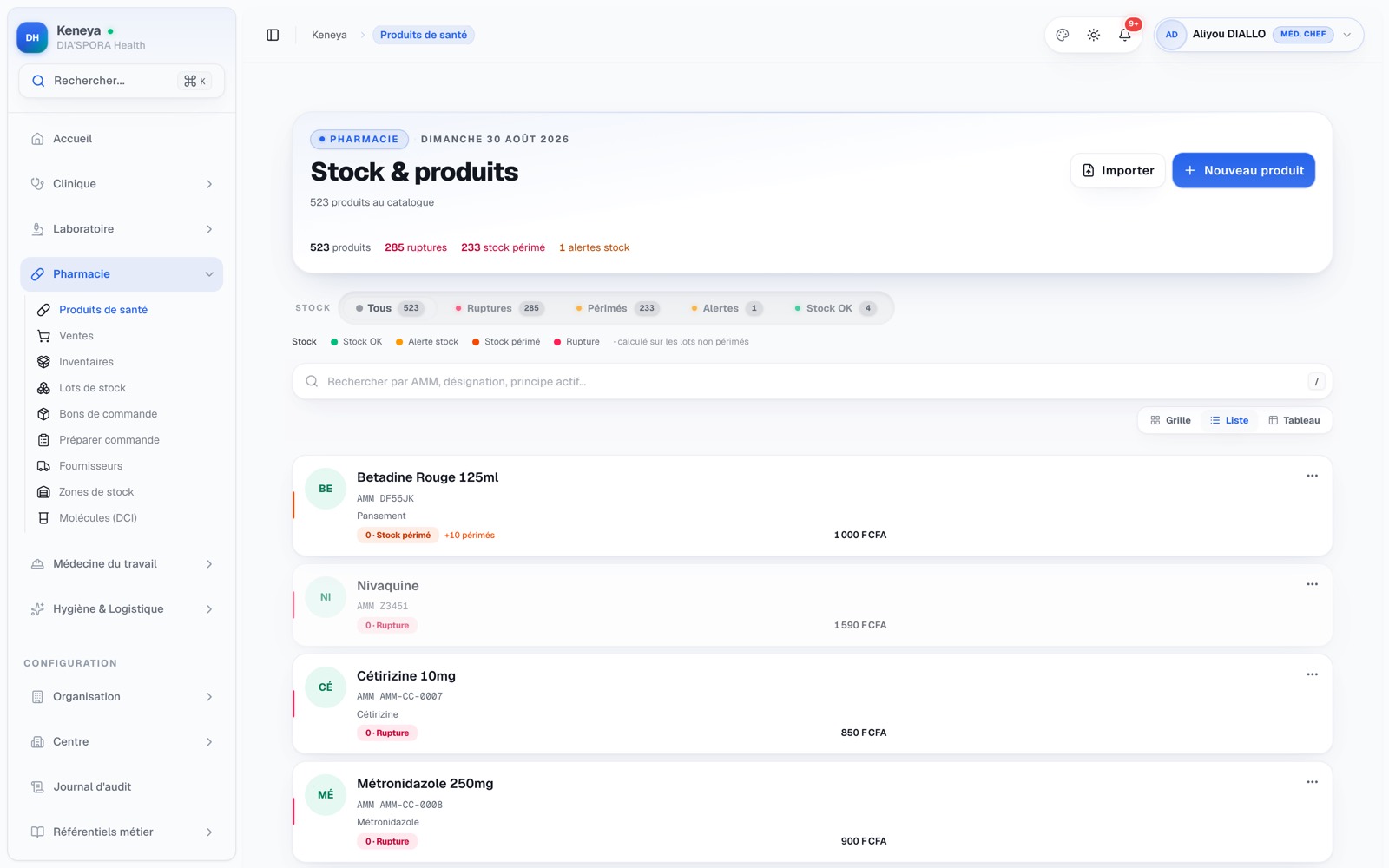Open more options for Métronidazole 250mg

(x=1312, y=782)
